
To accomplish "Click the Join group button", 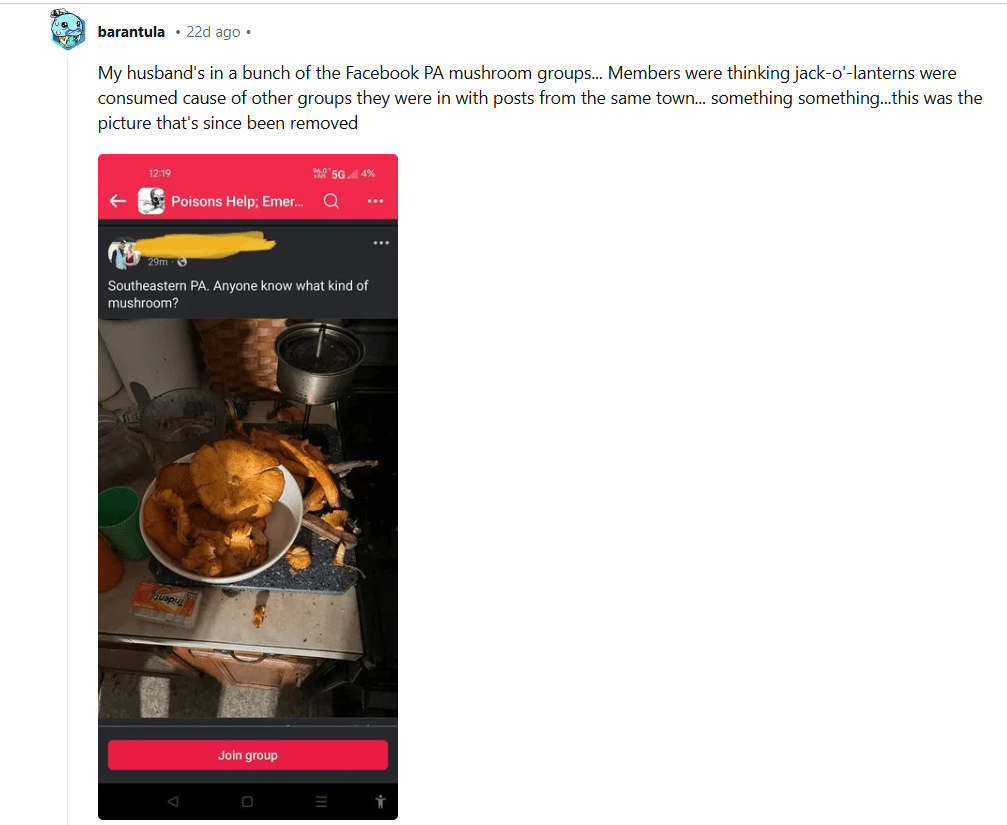I will click(247, 755).
